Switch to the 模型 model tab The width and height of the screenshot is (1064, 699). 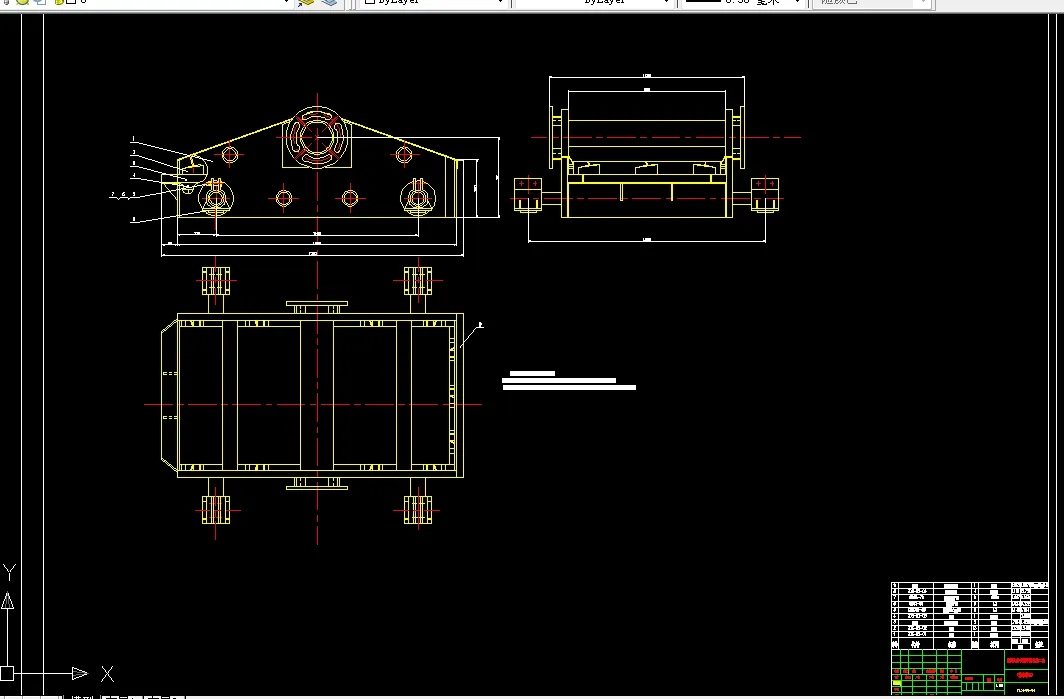pos(83,696)
